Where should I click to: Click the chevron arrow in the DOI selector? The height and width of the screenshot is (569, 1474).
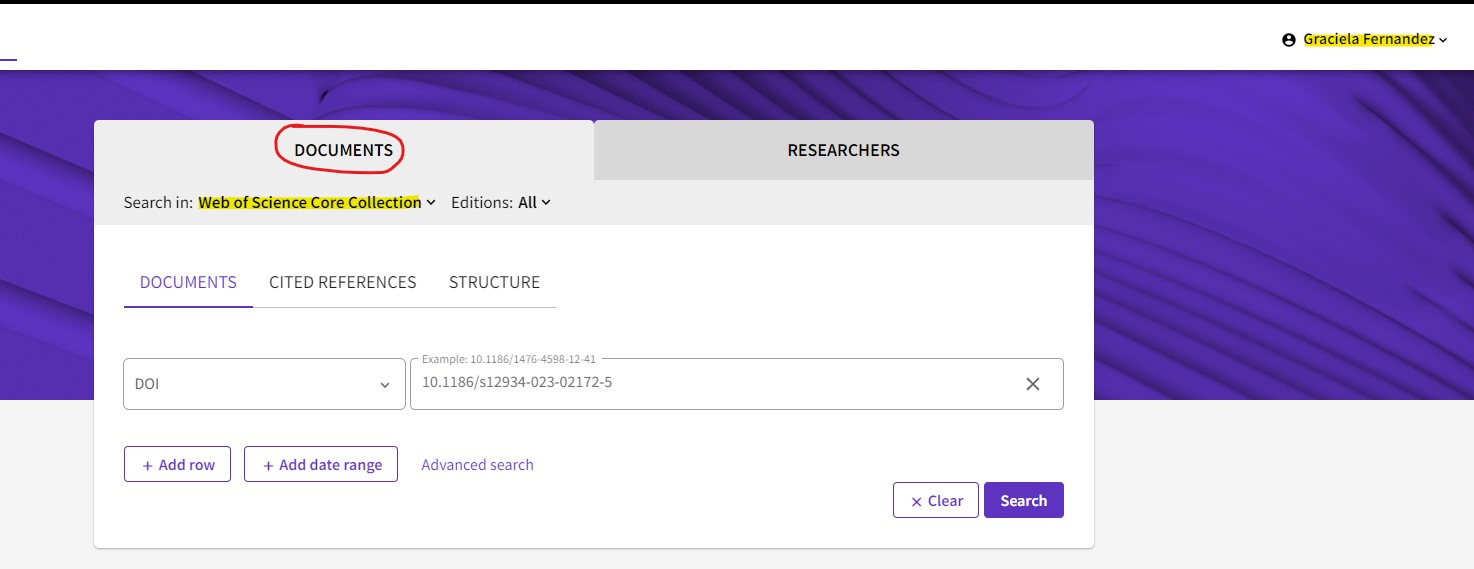tap(385, 385)
